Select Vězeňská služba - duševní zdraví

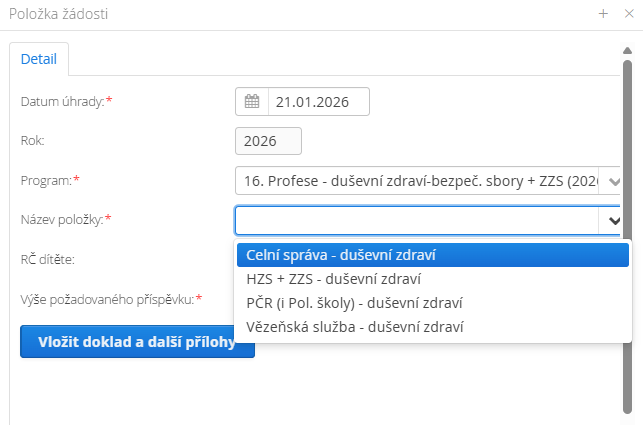coord(354,326)
